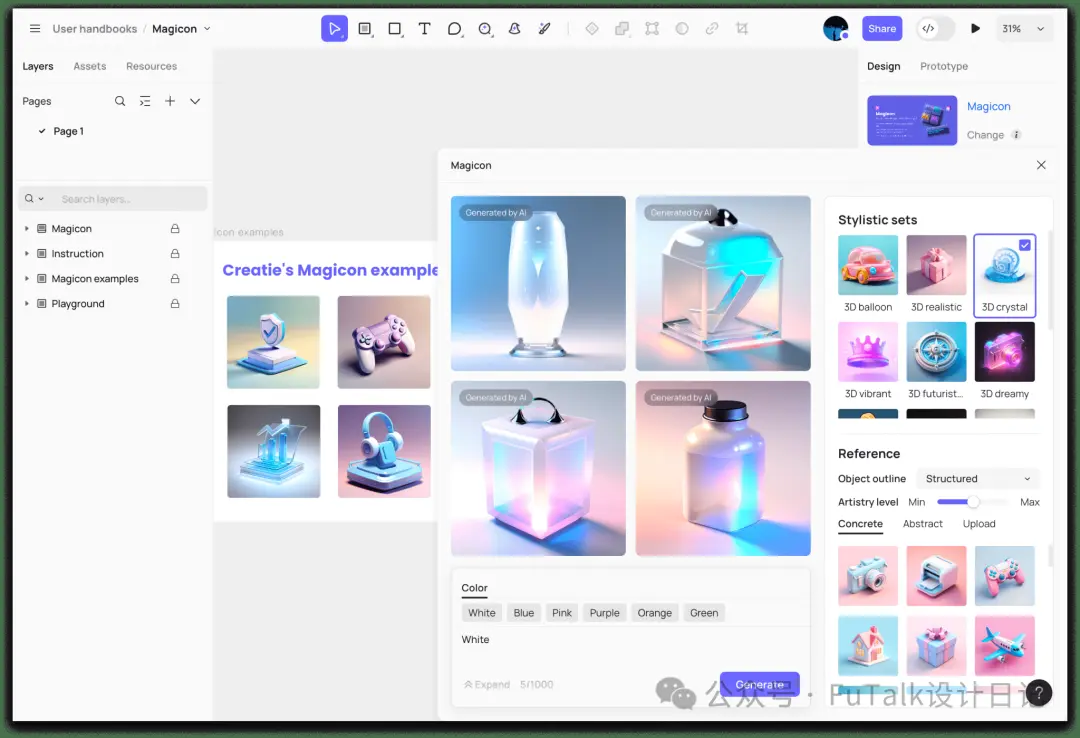Expand the Playground layer tree
Image resolution: width=1080 pixels, height=738 pixels.
coord(27,304)
